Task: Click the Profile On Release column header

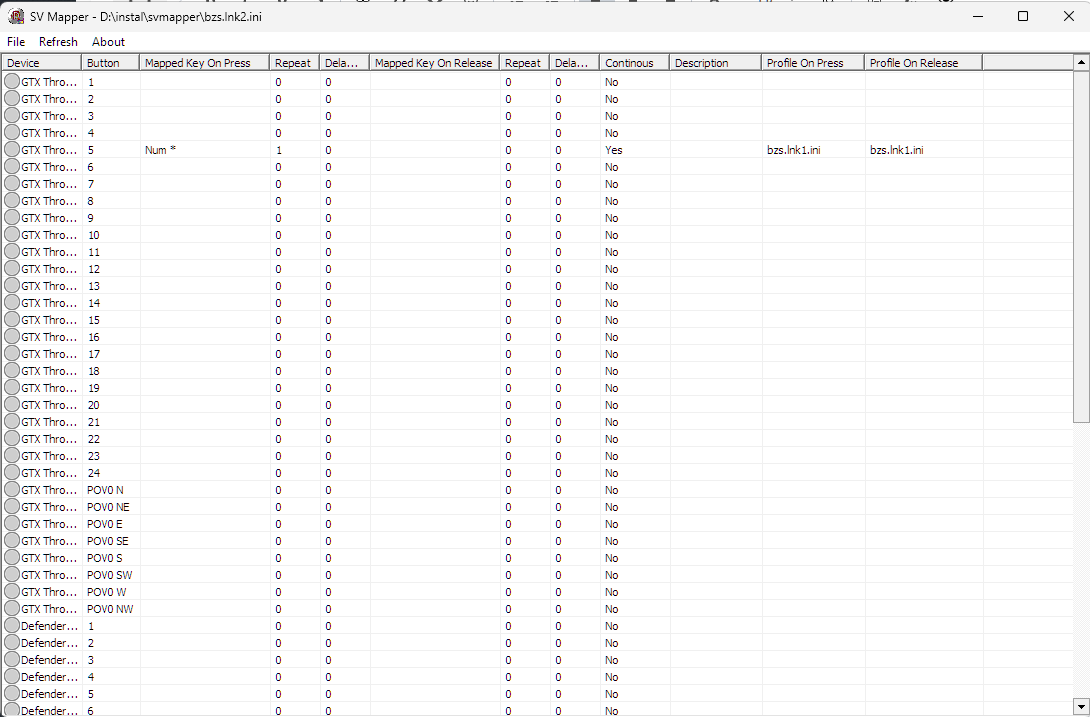Action: (923, 63)
